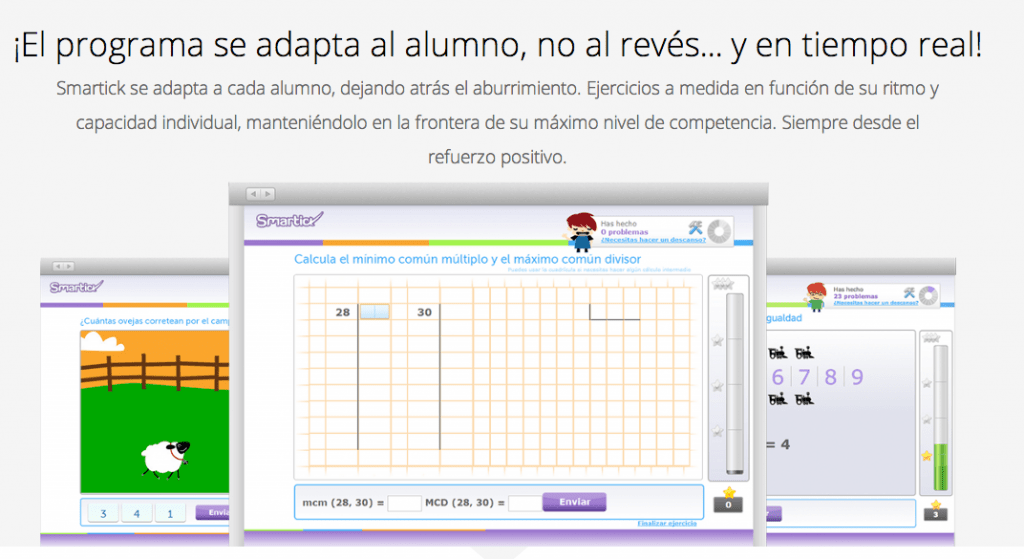1024x559 pixels.
Task: Click Smartick logo in left sheep window
Action: (x=76, y=287)
